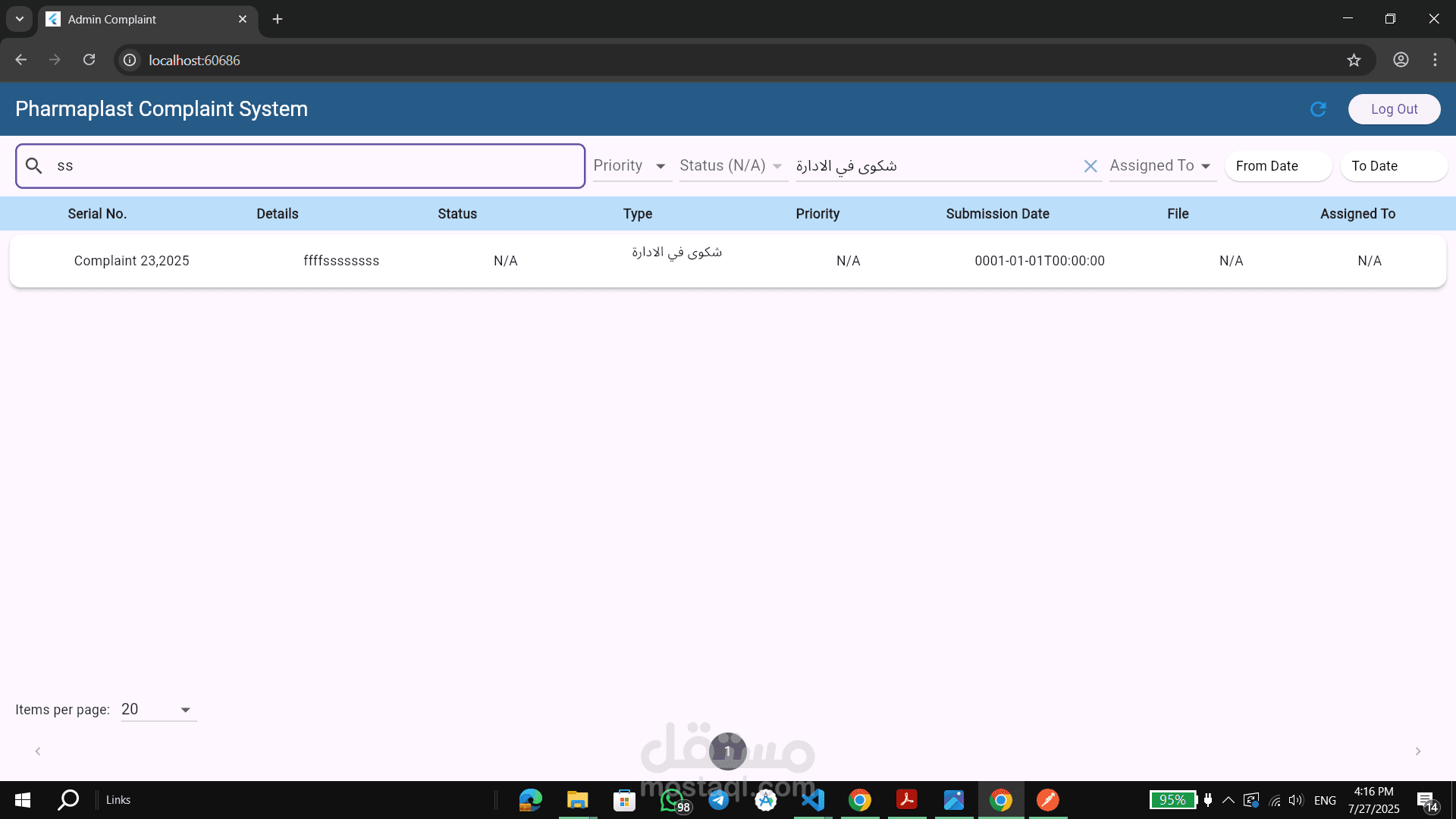Switch to the Admin Complaint tab

148,19
